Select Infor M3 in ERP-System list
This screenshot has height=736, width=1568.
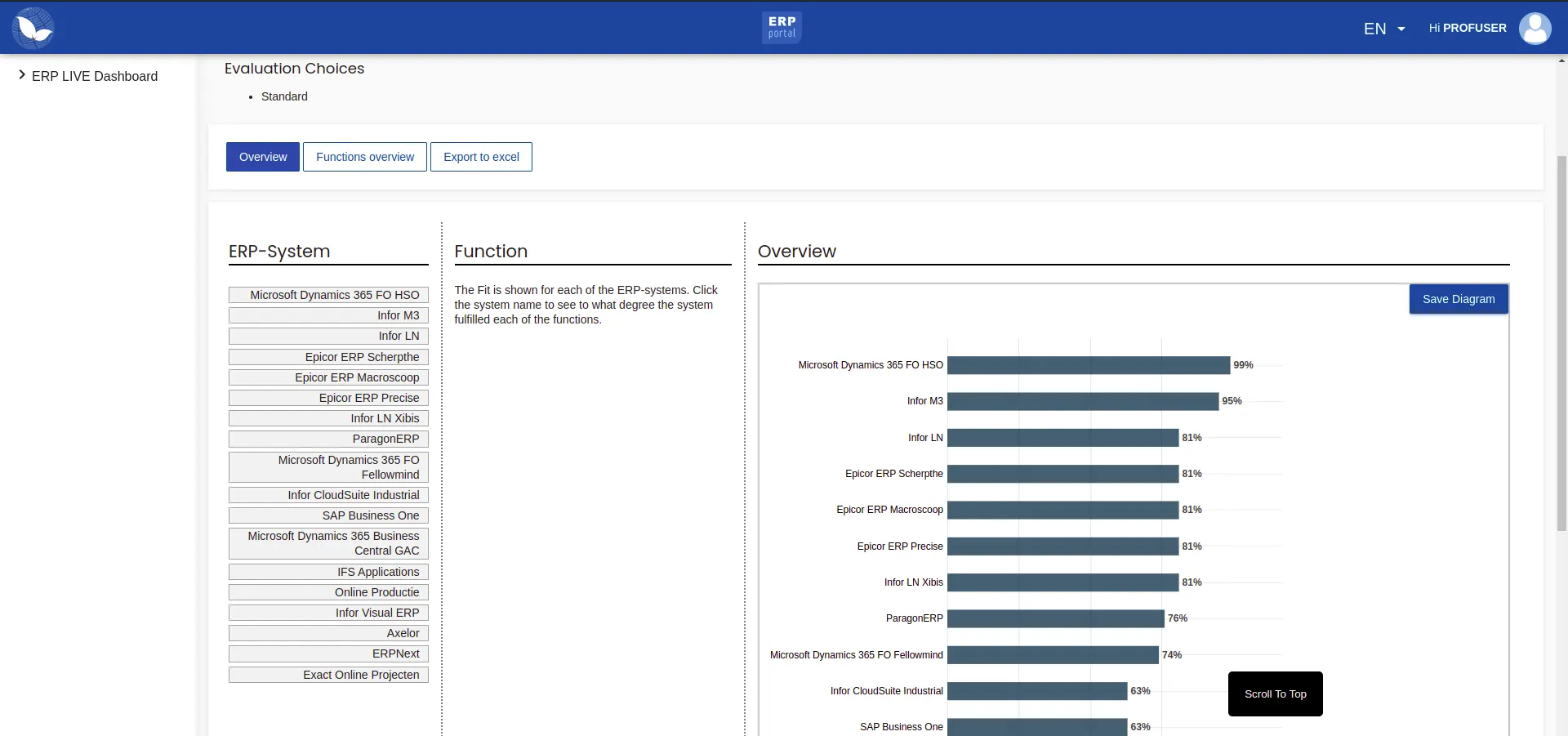(x=328, y=315)
